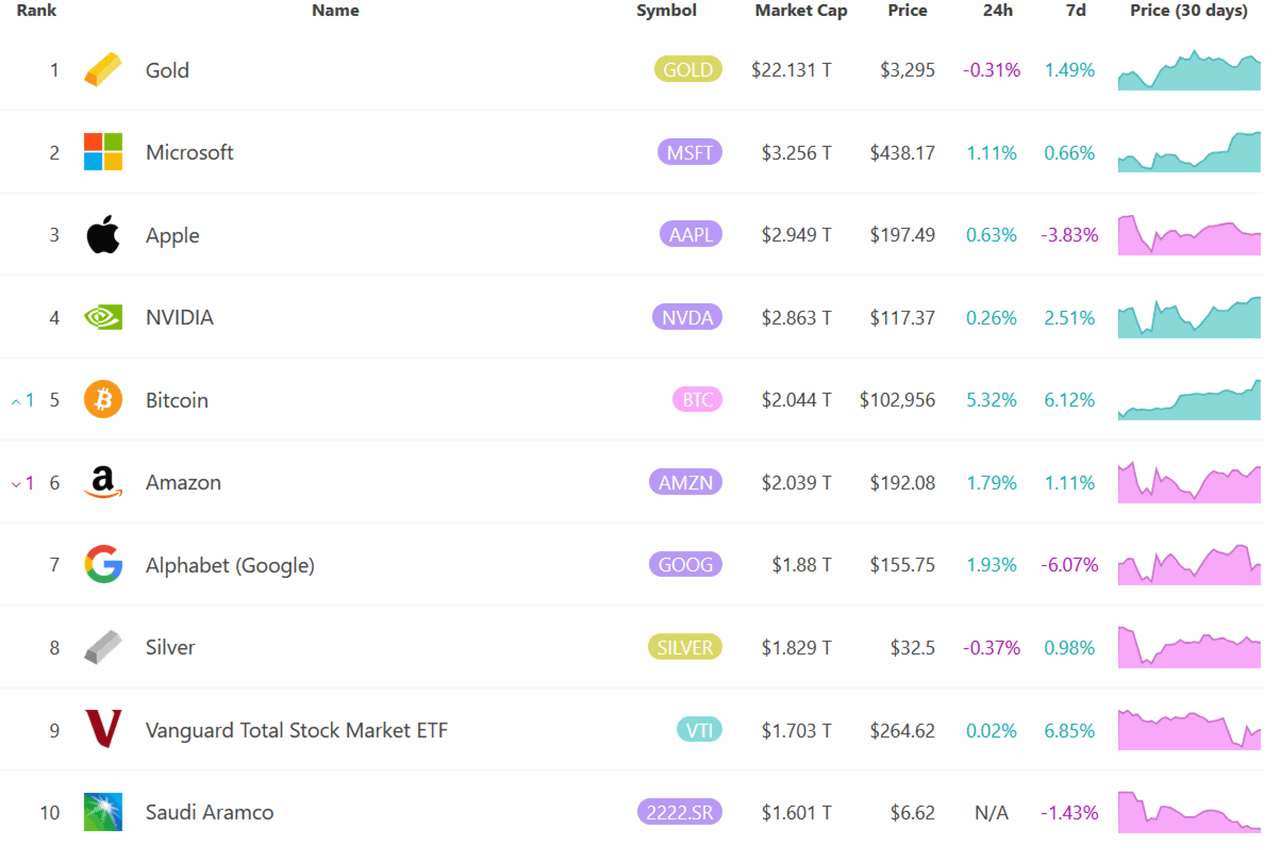Click Amazon's rank-down arrow indicator

(x=22, y=483)
